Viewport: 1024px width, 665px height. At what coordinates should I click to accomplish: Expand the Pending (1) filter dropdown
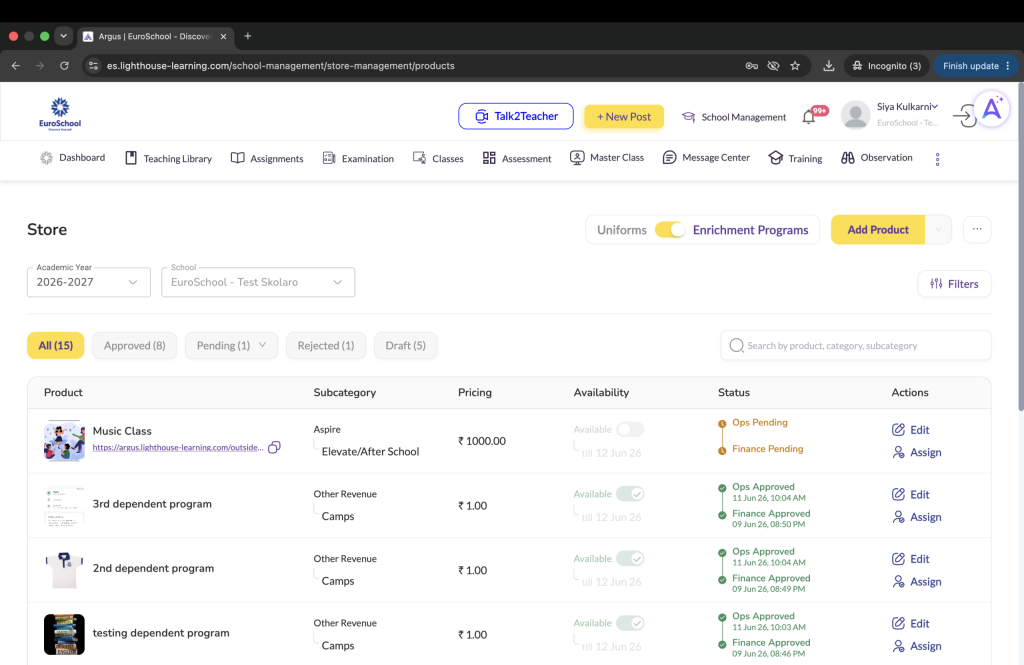click(263, 345)
